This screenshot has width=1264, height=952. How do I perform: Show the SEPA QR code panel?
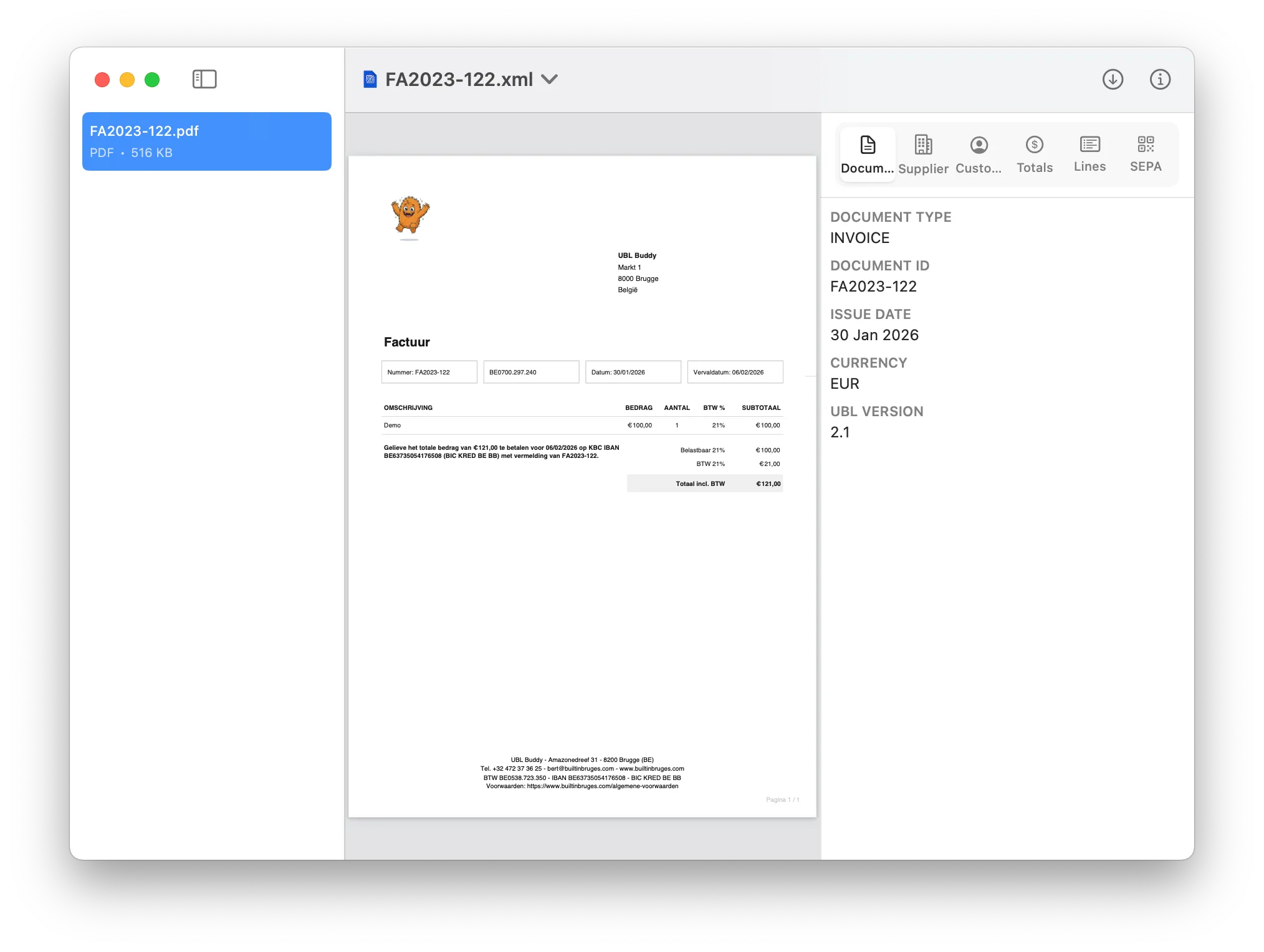coord(1145,155)
